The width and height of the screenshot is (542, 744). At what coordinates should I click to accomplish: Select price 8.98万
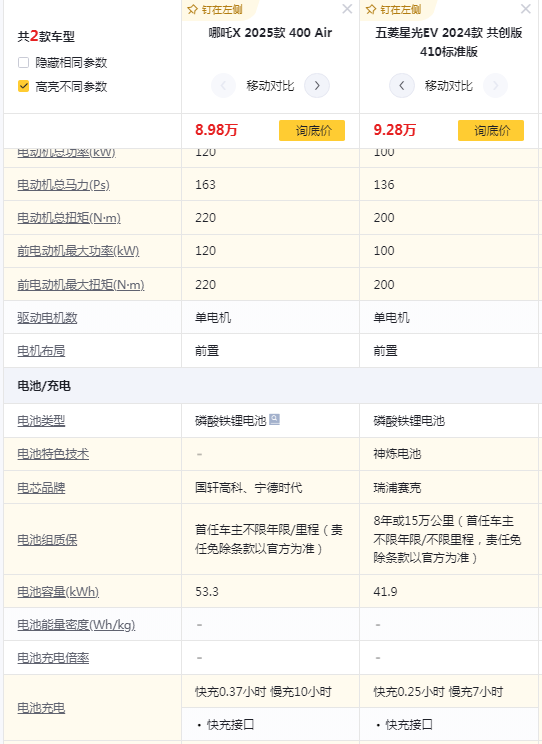tap(216, 130)
